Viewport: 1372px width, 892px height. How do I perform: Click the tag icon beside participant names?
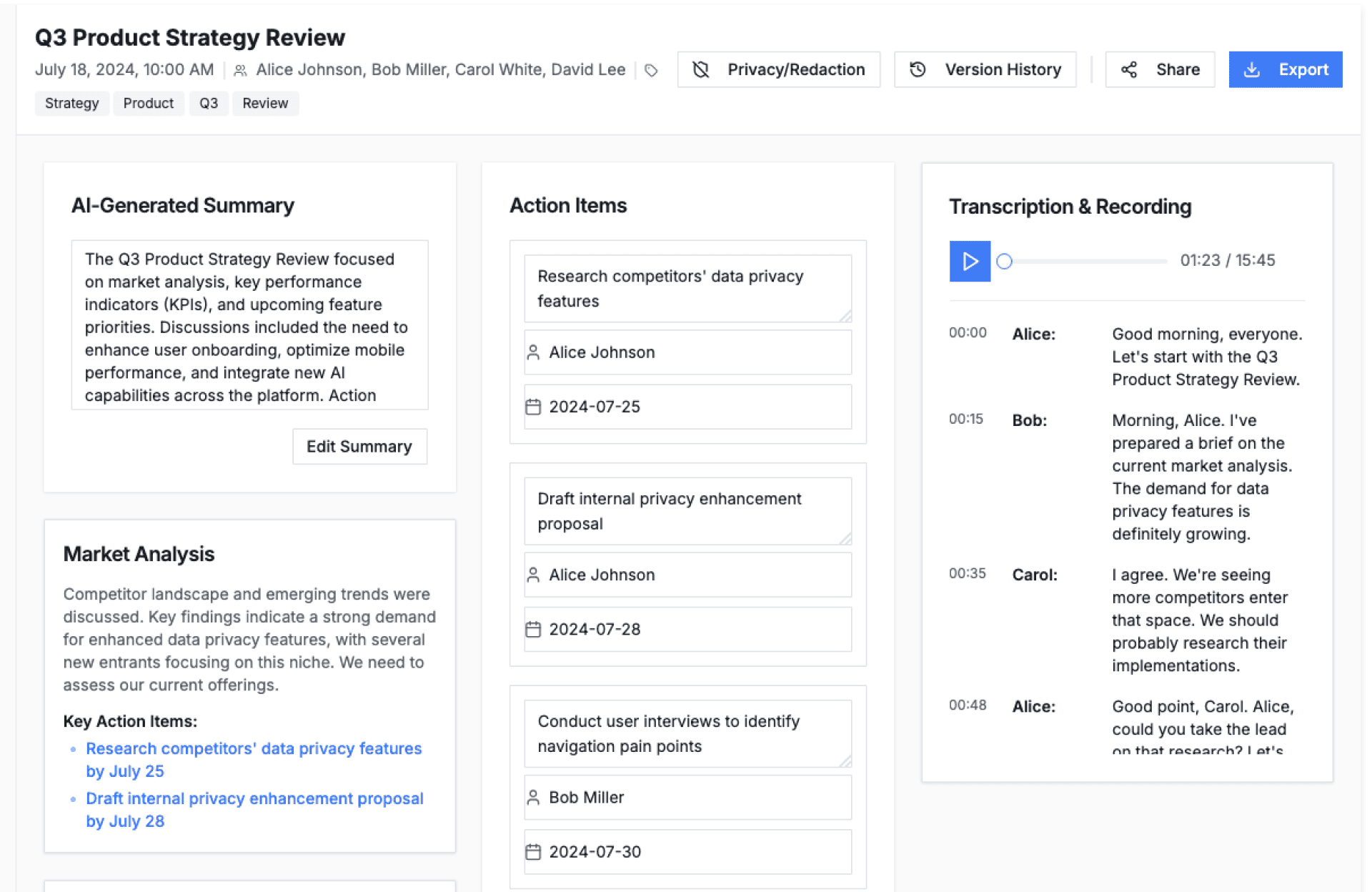point(651,70)
